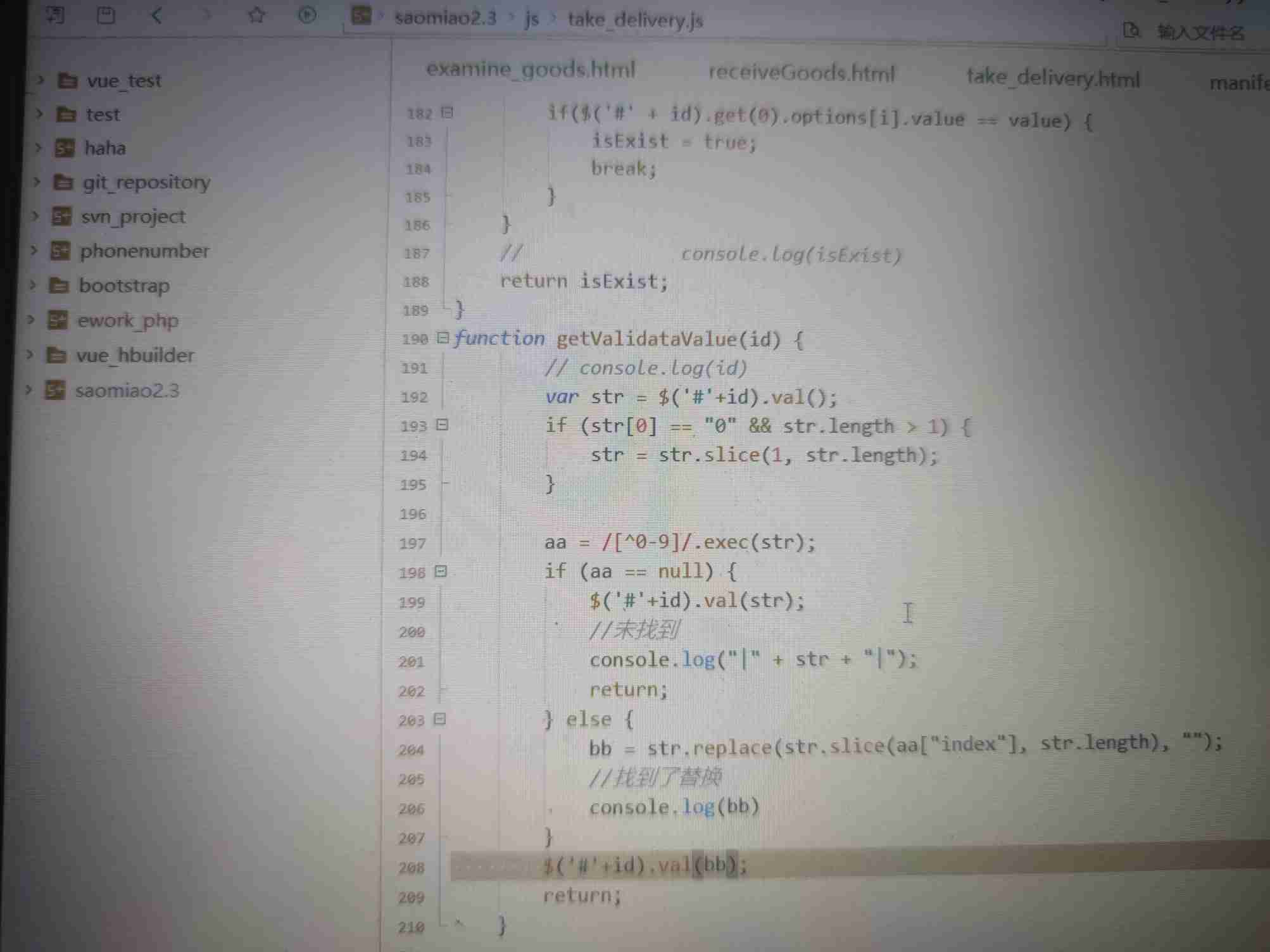
Task: Click the file name search input
Action: click(1200, 32)
